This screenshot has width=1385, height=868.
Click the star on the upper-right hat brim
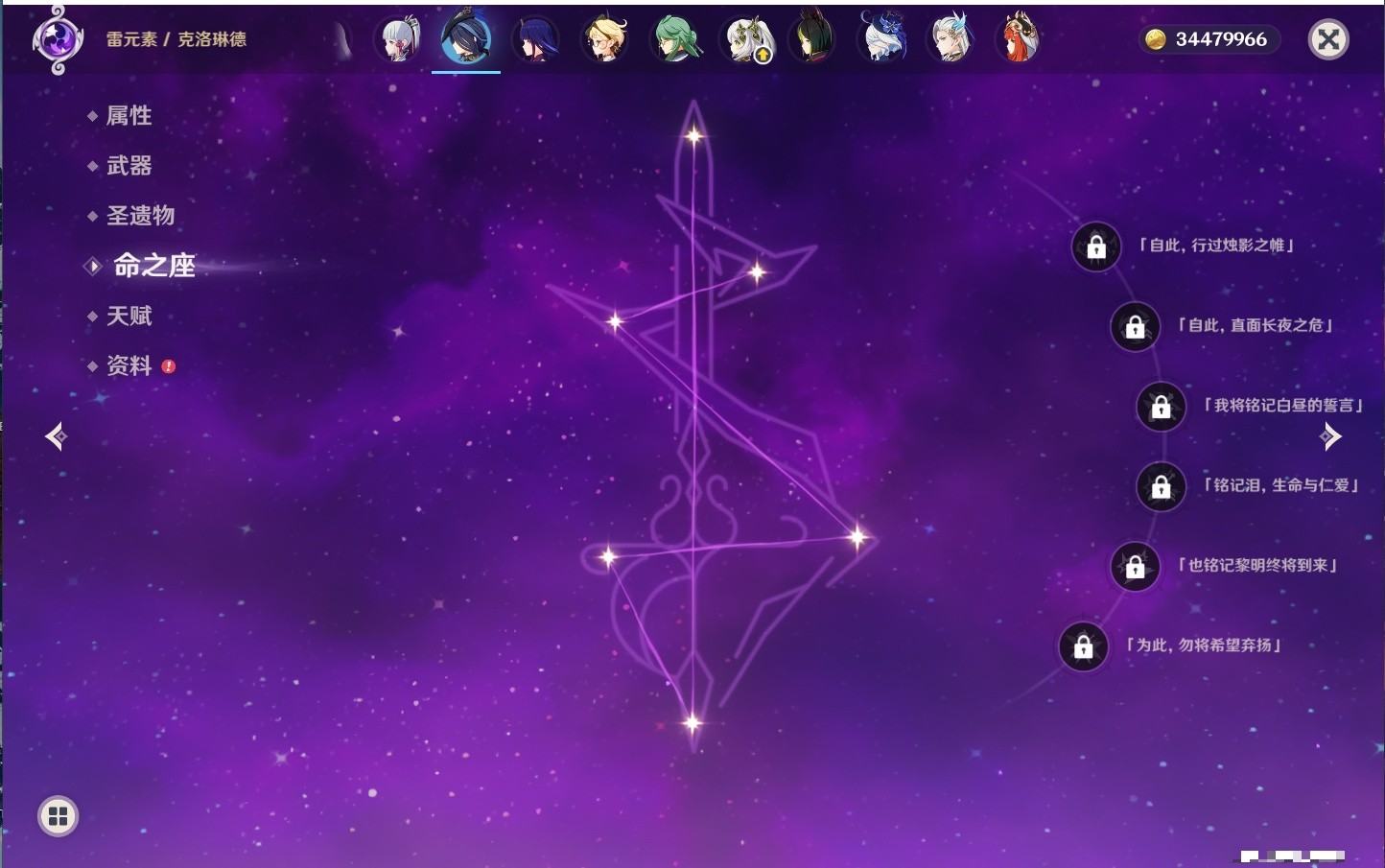tap(757, 272)
